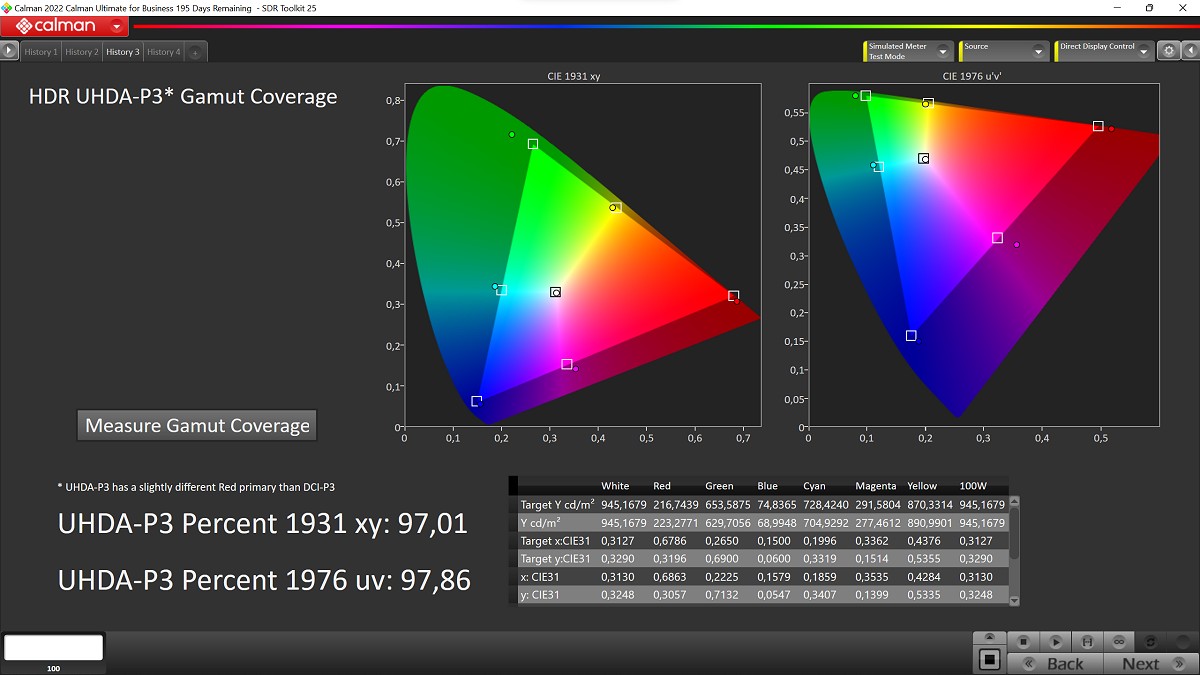Select the Green column header in table
The height and width of the screenshot is (675, 1200).
pos(718,486)
